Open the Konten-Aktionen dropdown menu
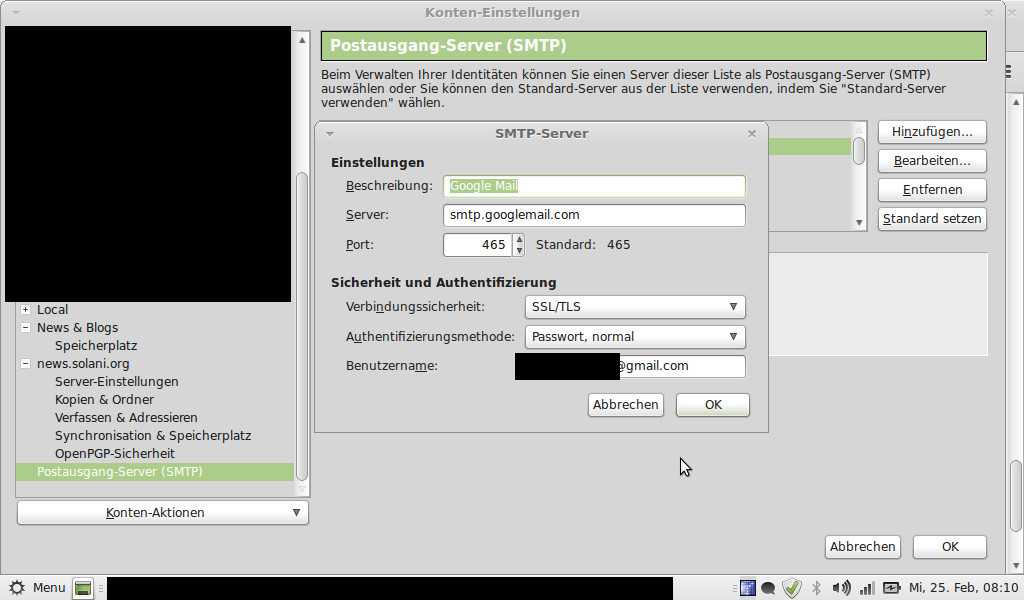 [x=163, y=513]
